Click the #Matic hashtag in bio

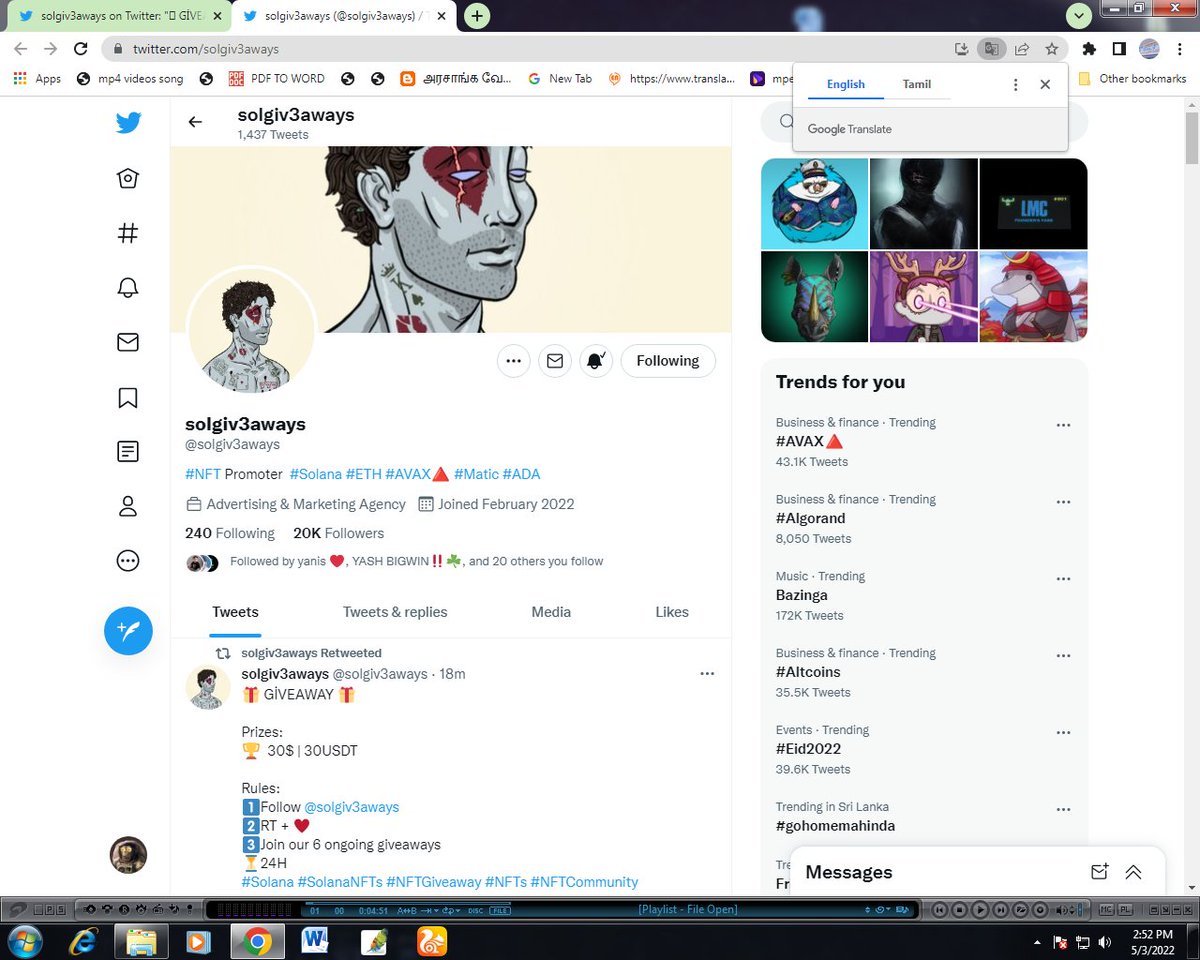[x=476, y=474]
